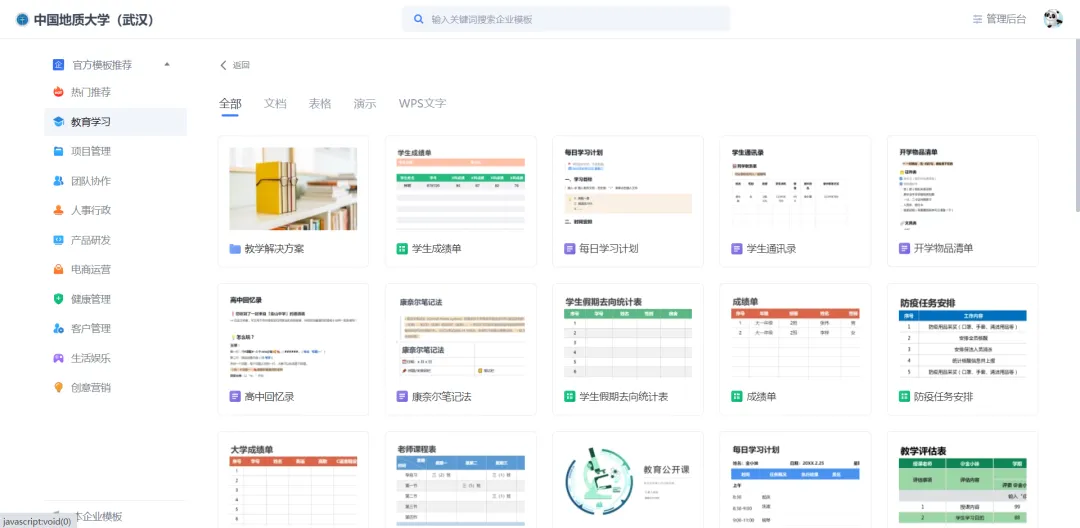Collapse the 官方模板推荐 section arrow
The image size is (1080, 528).
pos(167,65)
